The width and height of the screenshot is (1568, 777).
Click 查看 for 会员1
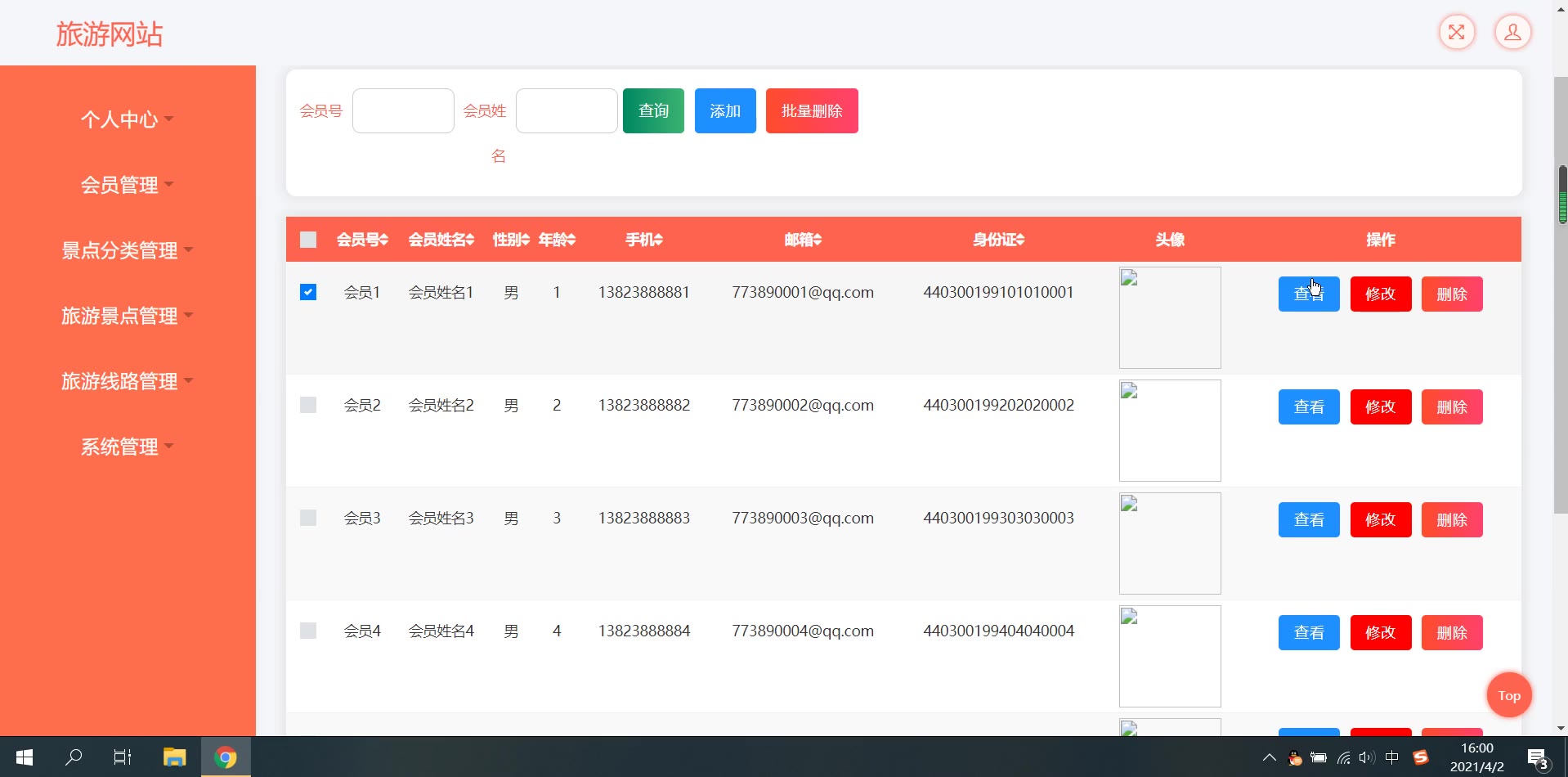1309,294
